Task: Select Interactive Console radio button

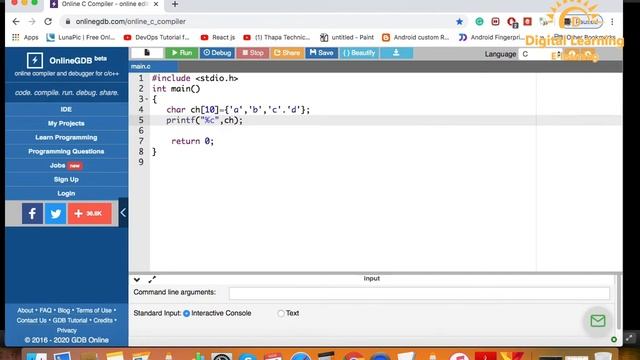Action: (187, 313)
